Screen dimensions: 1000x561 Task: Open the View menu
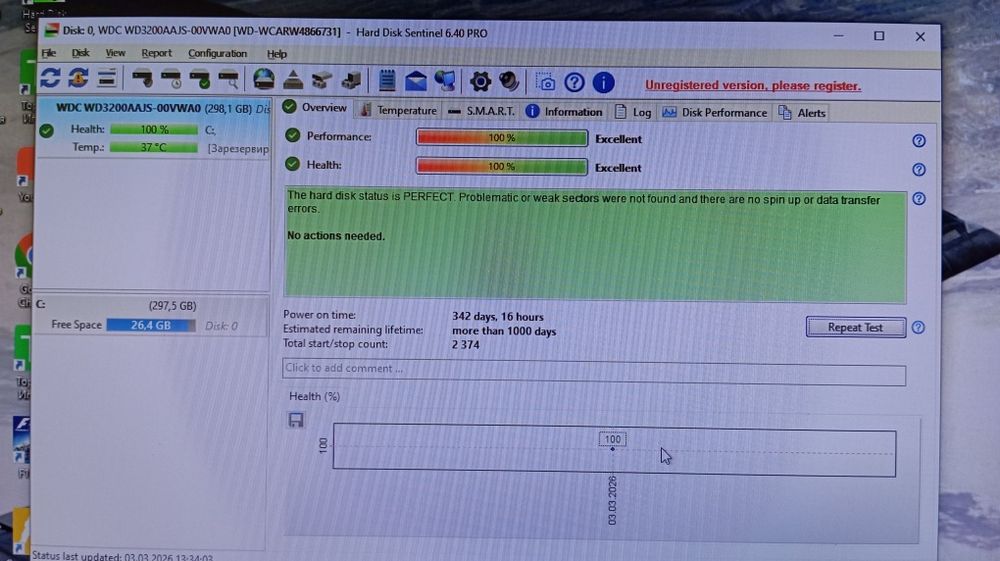[115, 53]
